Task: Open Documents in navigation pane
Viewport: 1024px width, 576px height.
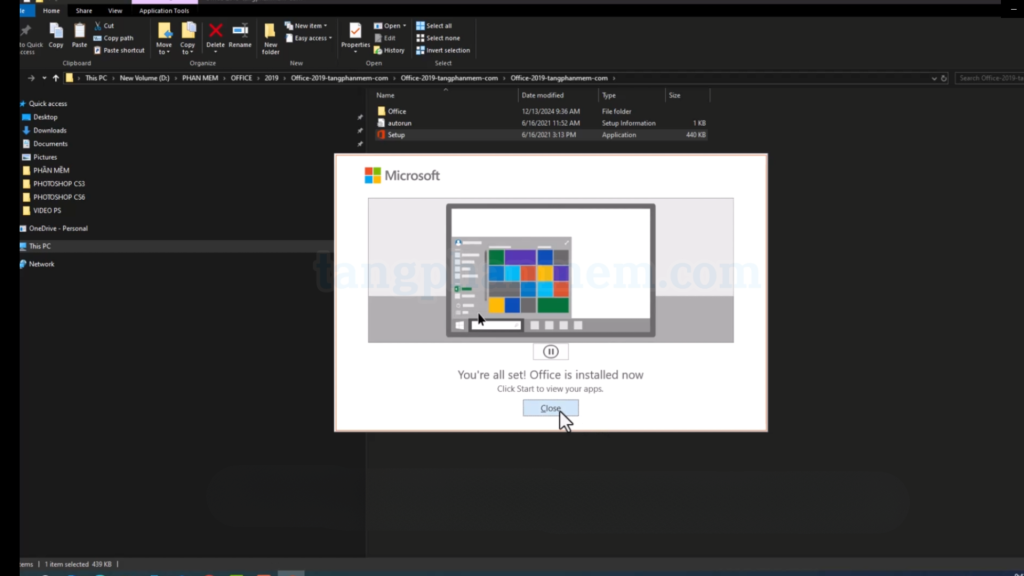Action: (x=50, y=144)
